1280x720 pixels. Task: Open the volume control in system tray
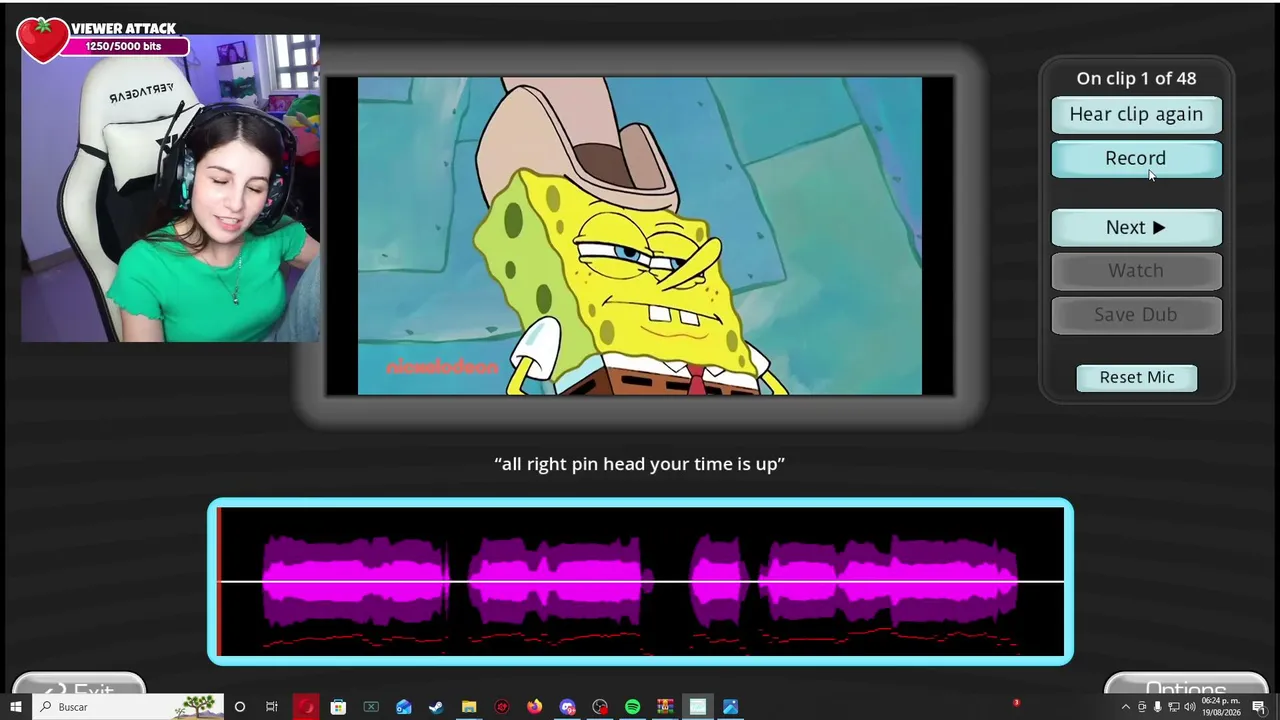1190,707
